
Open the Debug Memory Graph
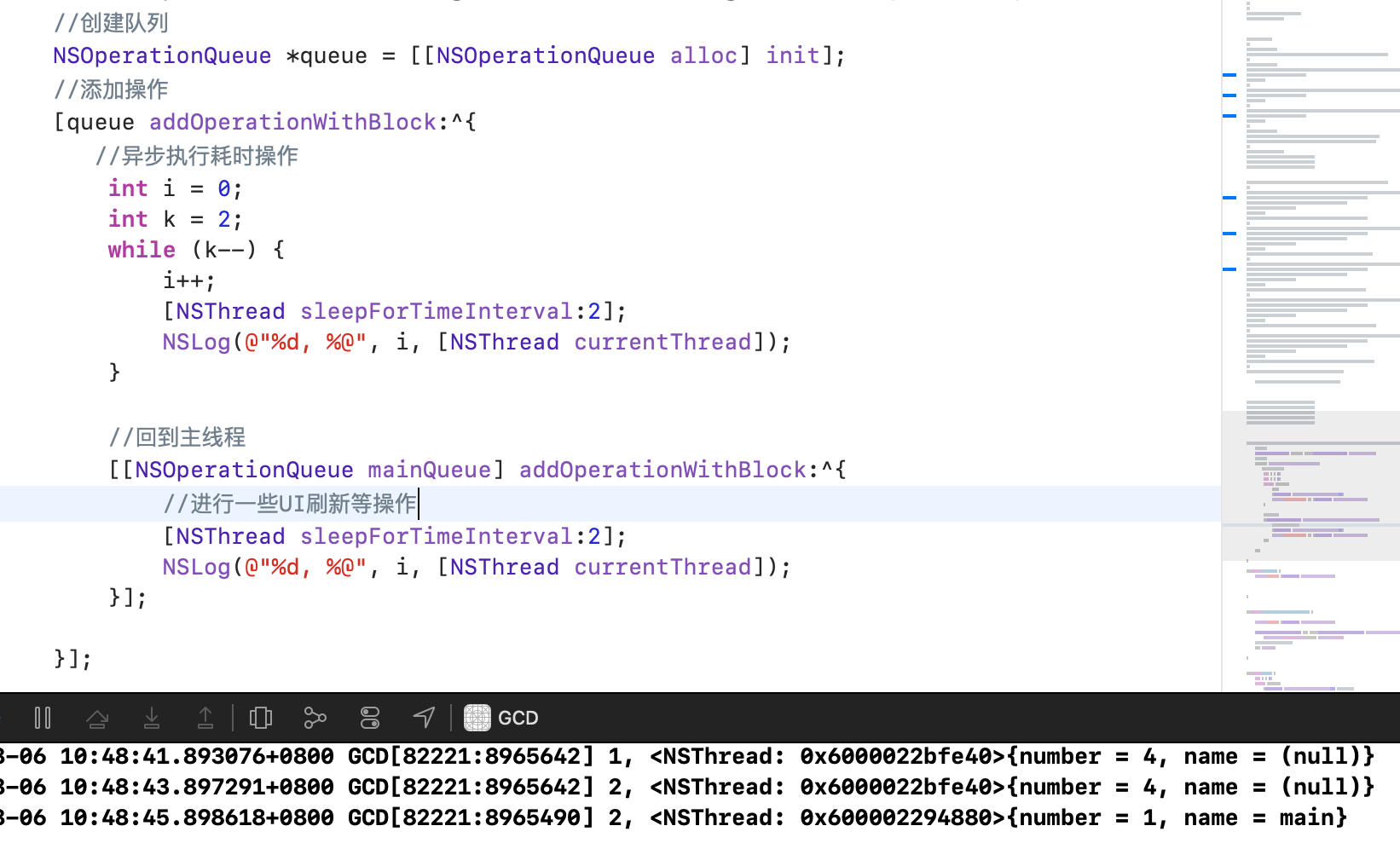click(x=315, y=718)
